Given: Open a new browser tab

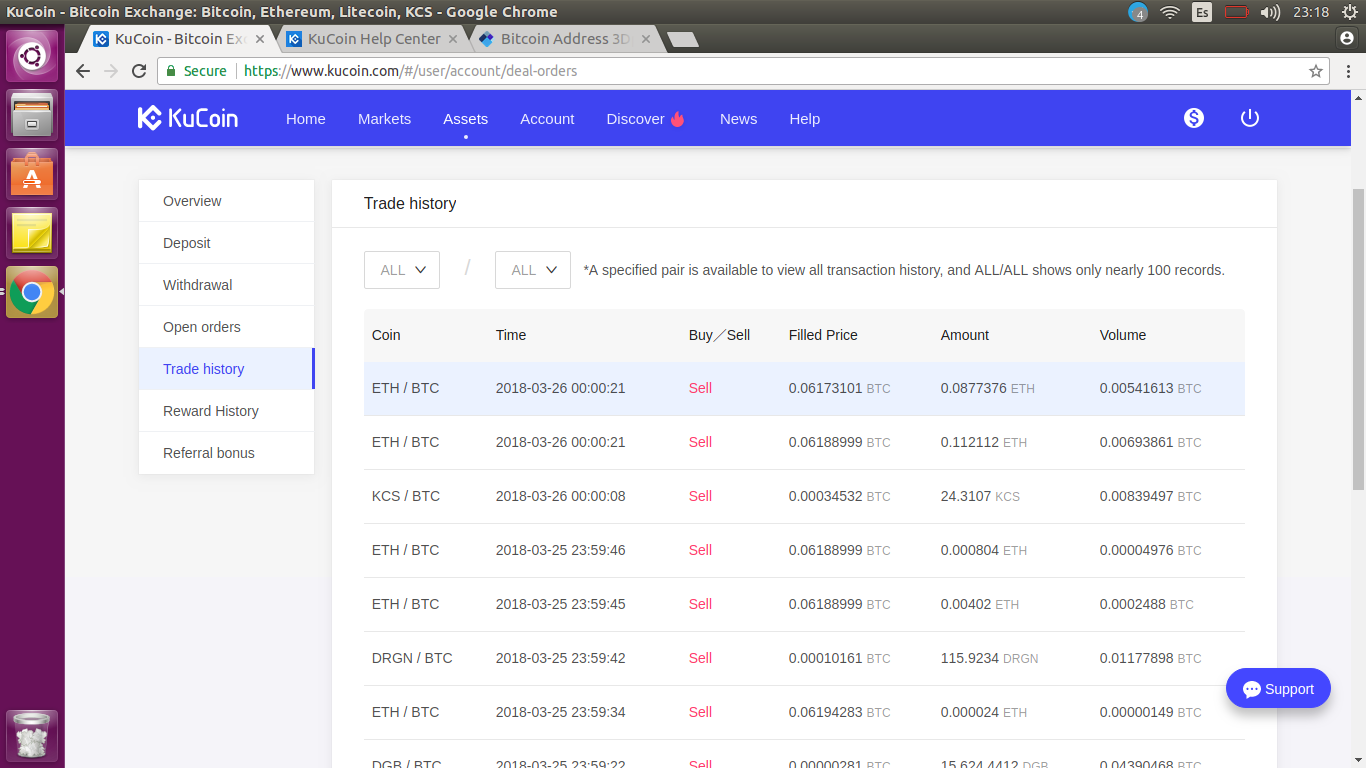Looking at the screenshot, I should (683, 40).
